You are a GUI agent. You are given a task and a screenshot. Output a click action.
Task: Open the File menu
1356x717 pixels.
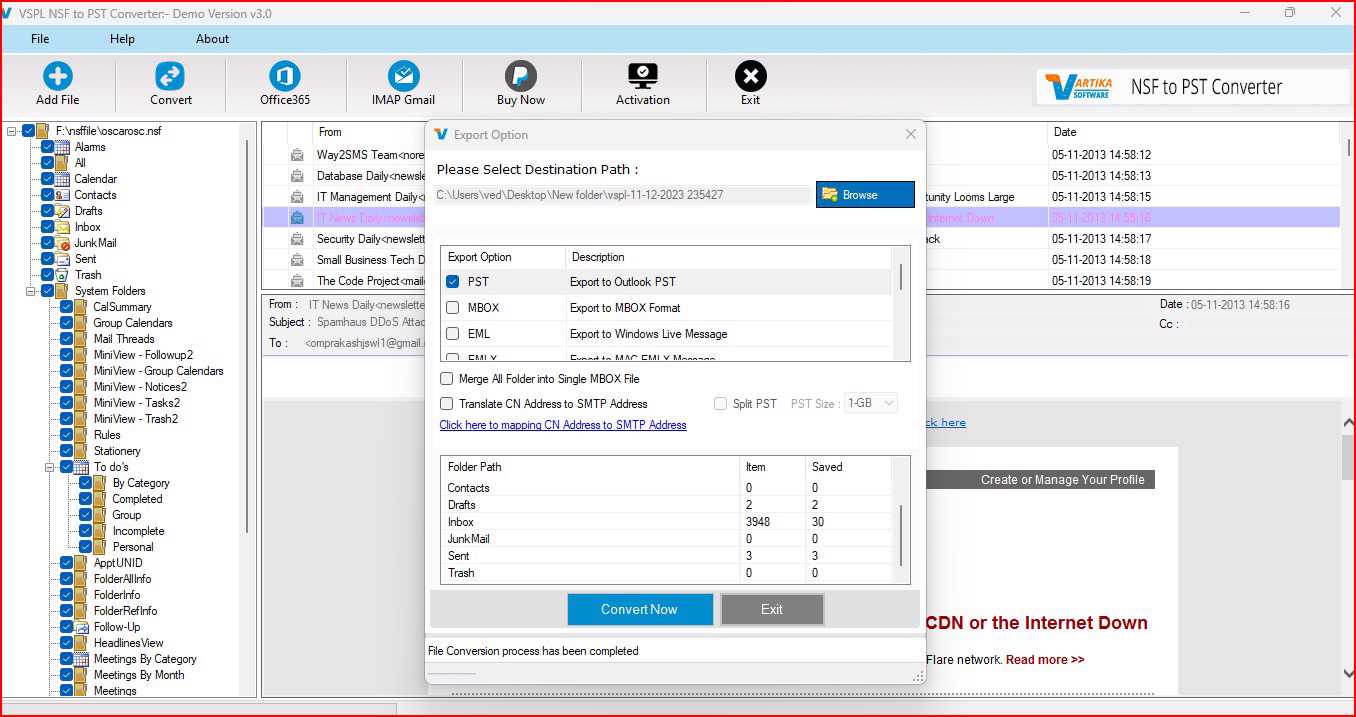[x=40, y=39]
